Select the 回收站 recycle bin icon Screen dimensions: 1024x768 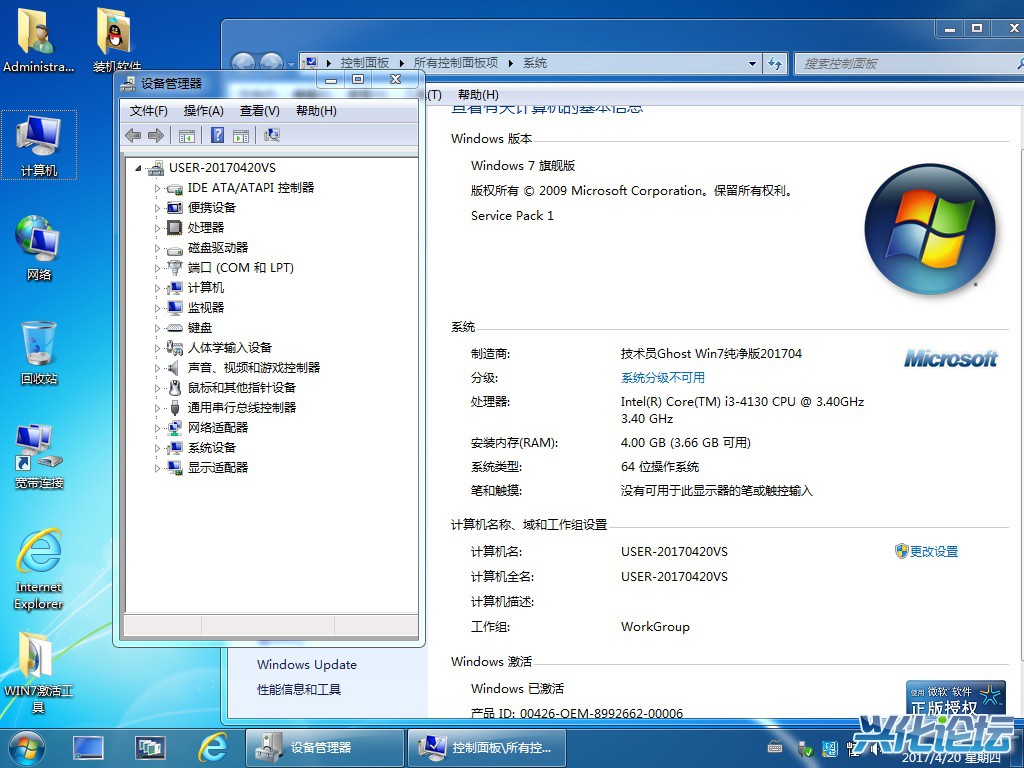tap(39, 353)
